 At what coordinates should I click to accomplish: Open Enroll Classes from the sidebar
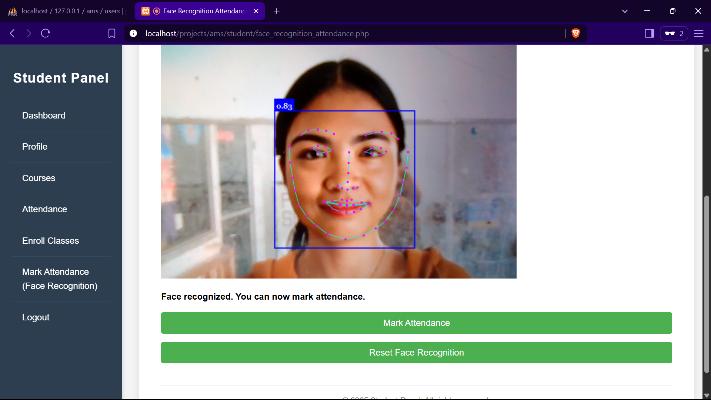[x=50, y=241]
